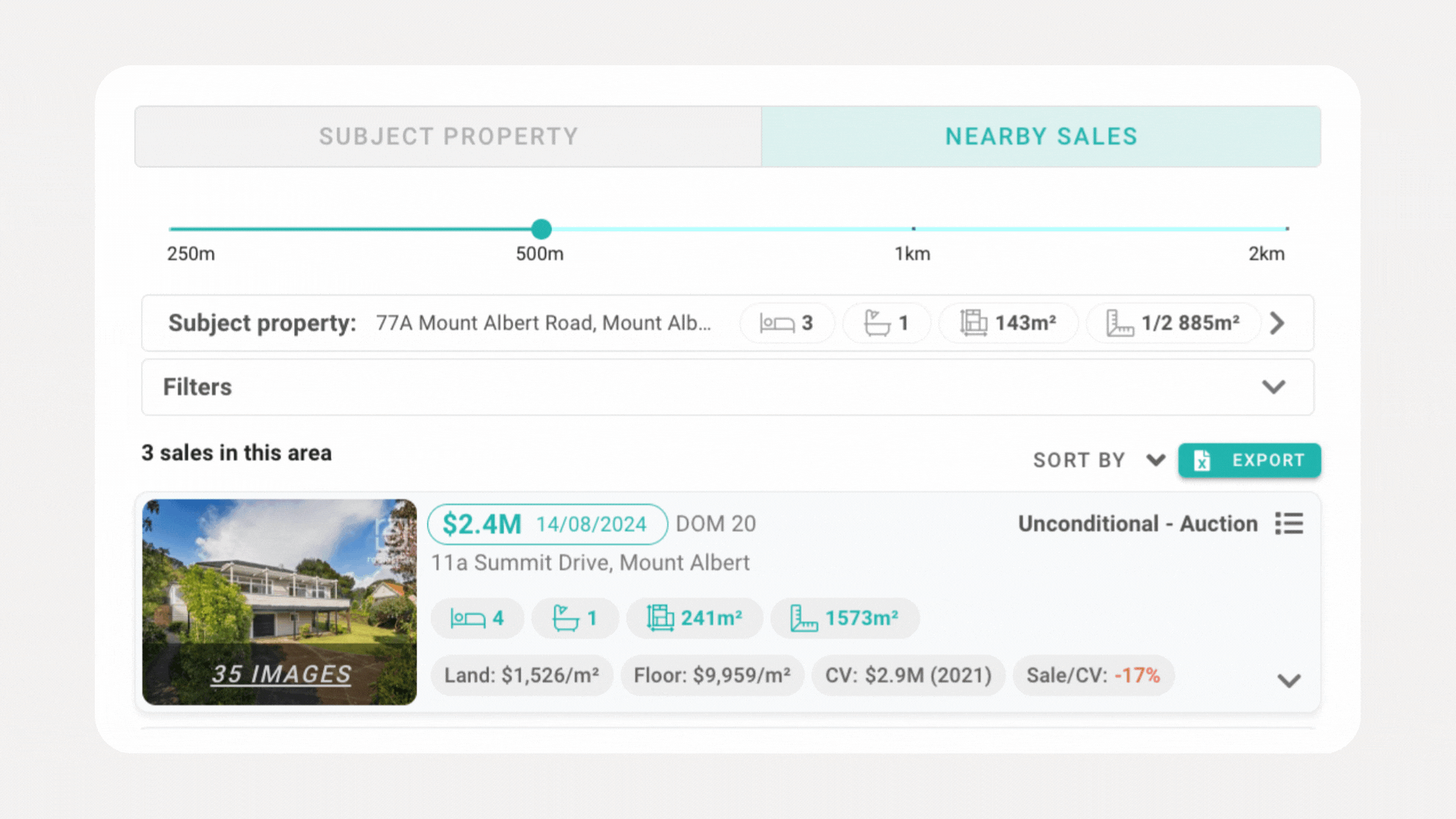Viewport: 1456px width, 819px height.
Task: Click the 250m radius label
Action: tap(191, 254)
